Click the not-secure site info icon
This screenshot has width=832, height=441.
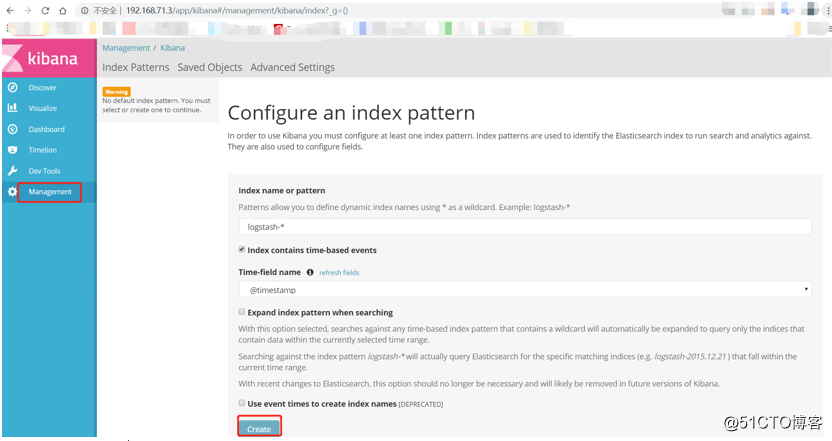tap(84, 11)
